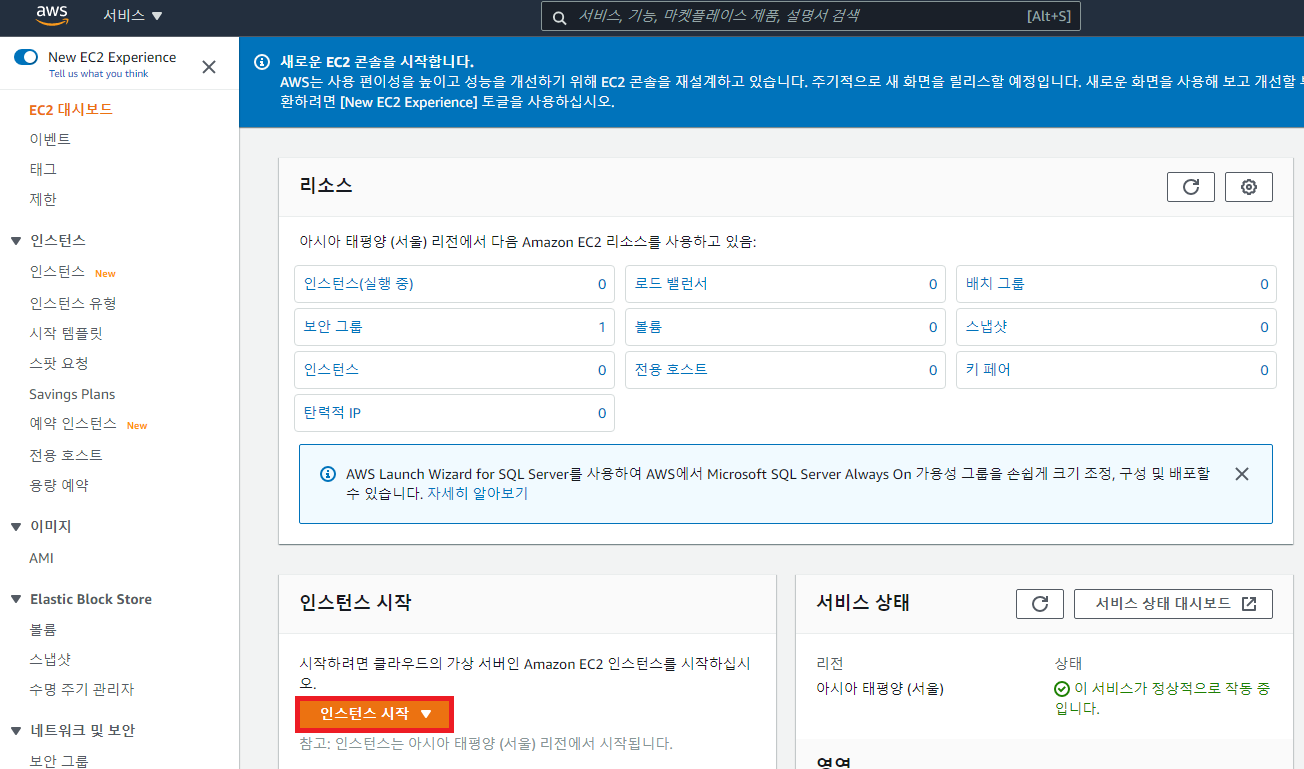Open 스냅샷 resource card
The image size is (1304, 769).
tap(1116, 327)
